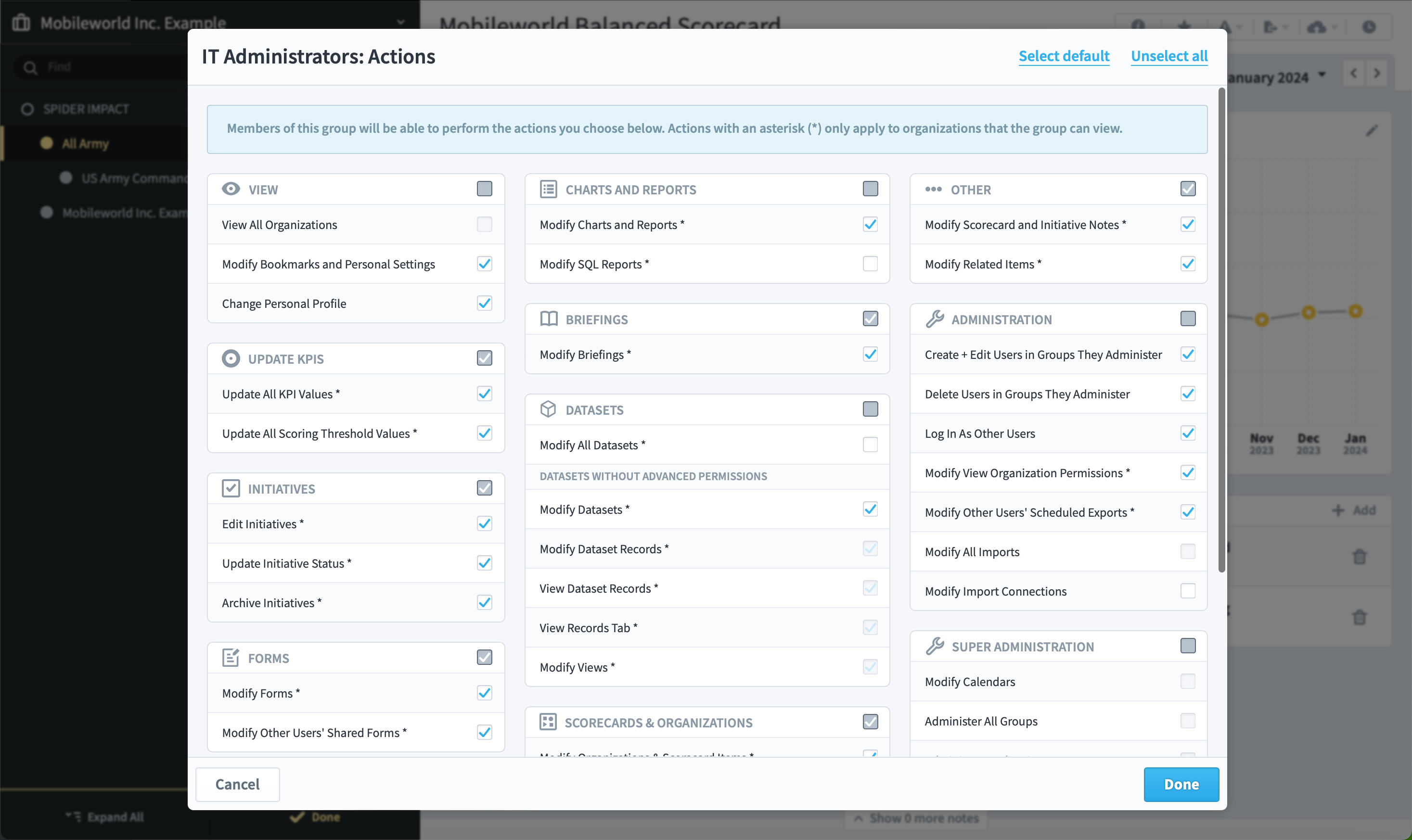Uncheck Update All KPI Values
The width and height of the screenshot is (1412, 840).
(484, 394)
